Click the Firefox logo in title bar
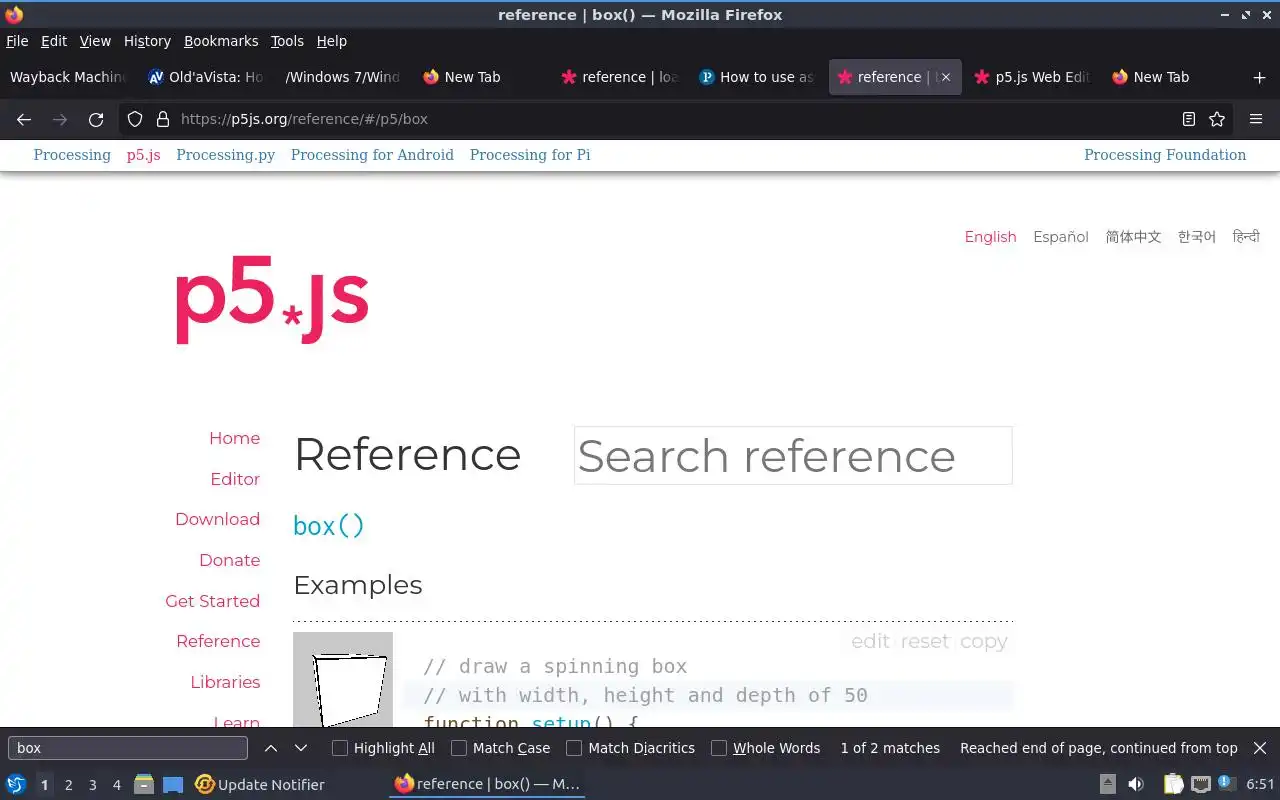The height and width of the screenshot is (800, 1280). [x=14, y=15]
